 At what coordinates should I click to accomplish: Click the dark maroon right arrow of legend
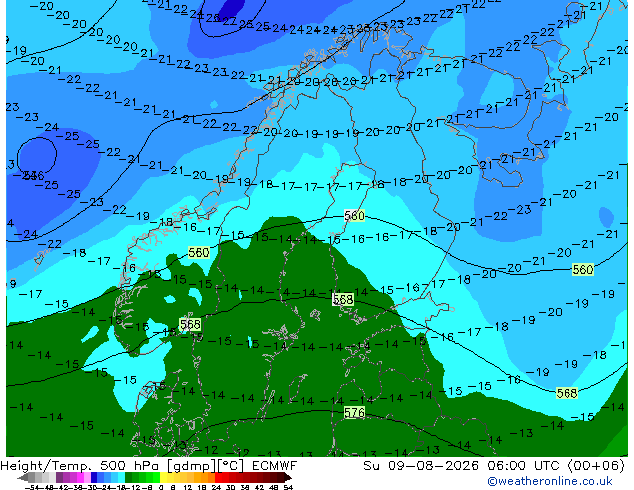tap(288, 477)
